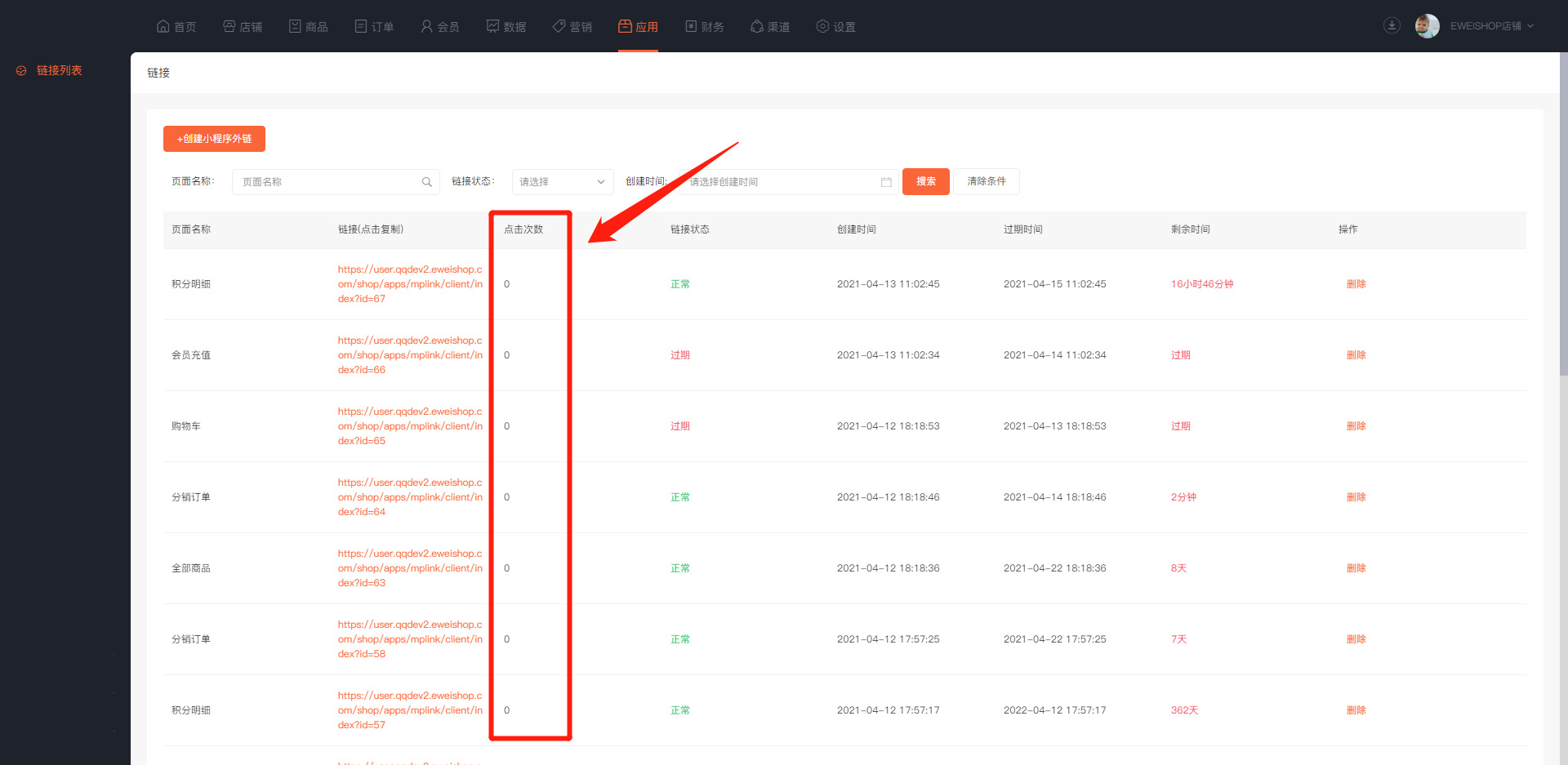The height and width of the screenshot is (765, 1568).
Task: Open the 首页 home menu
Action: tap(176, 27)
